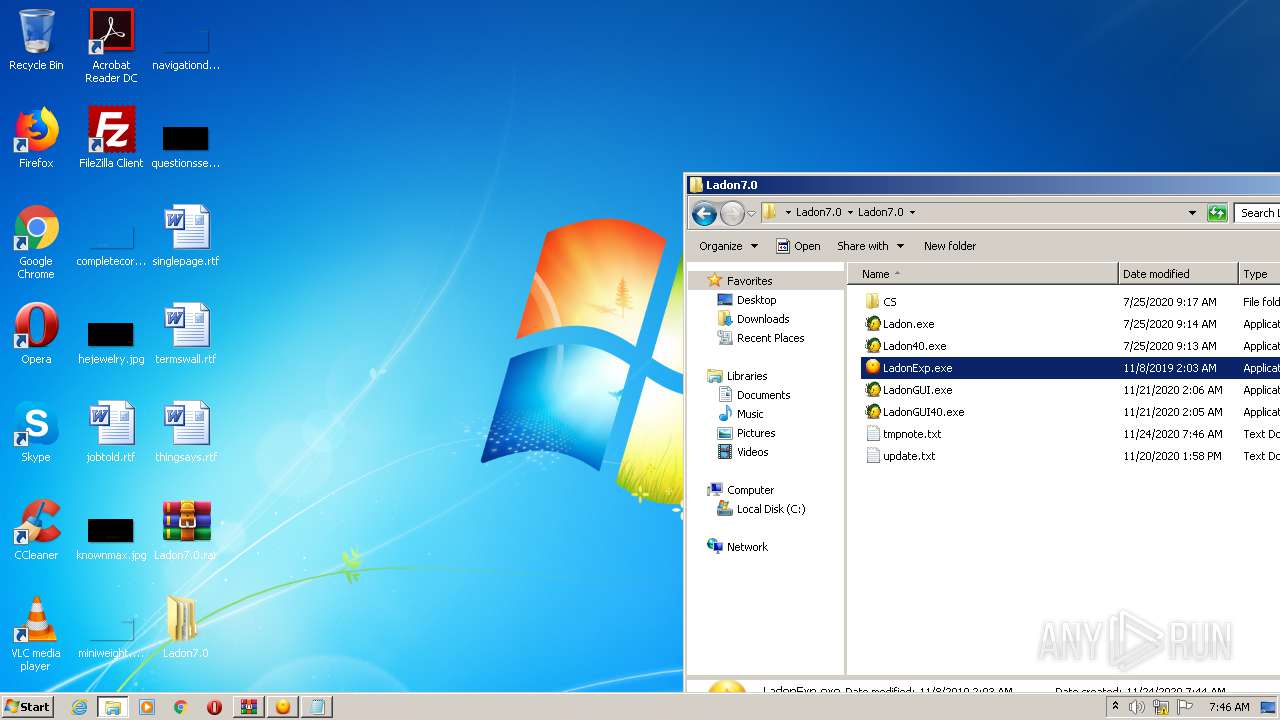The width and height of the screenshot is (1280, 720).
Task: Select Network in navigation pane
Action: click(x=747, y=547)
